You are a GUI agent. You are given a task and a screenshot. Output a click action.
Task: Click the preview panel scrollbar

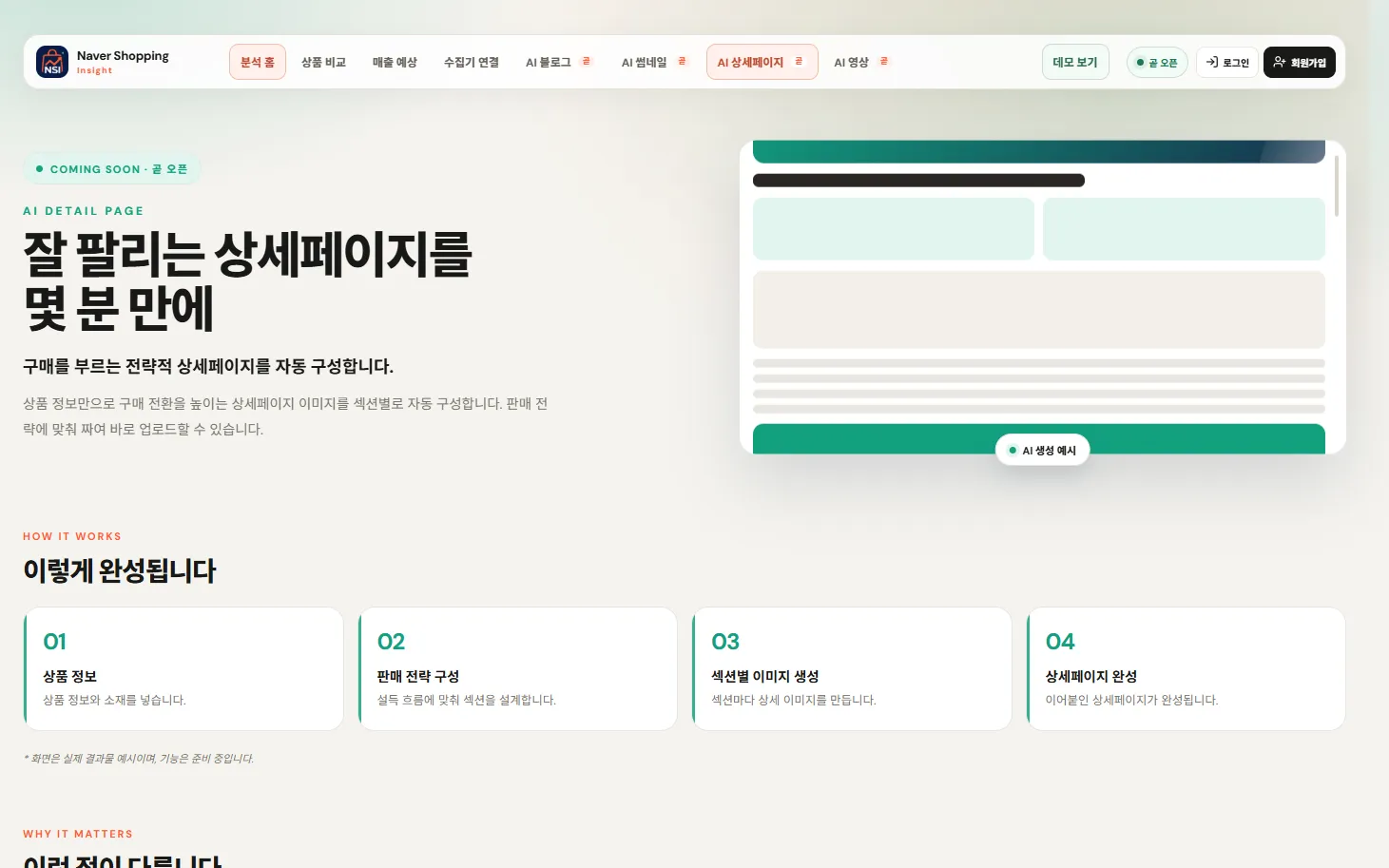coord(1337,186)
